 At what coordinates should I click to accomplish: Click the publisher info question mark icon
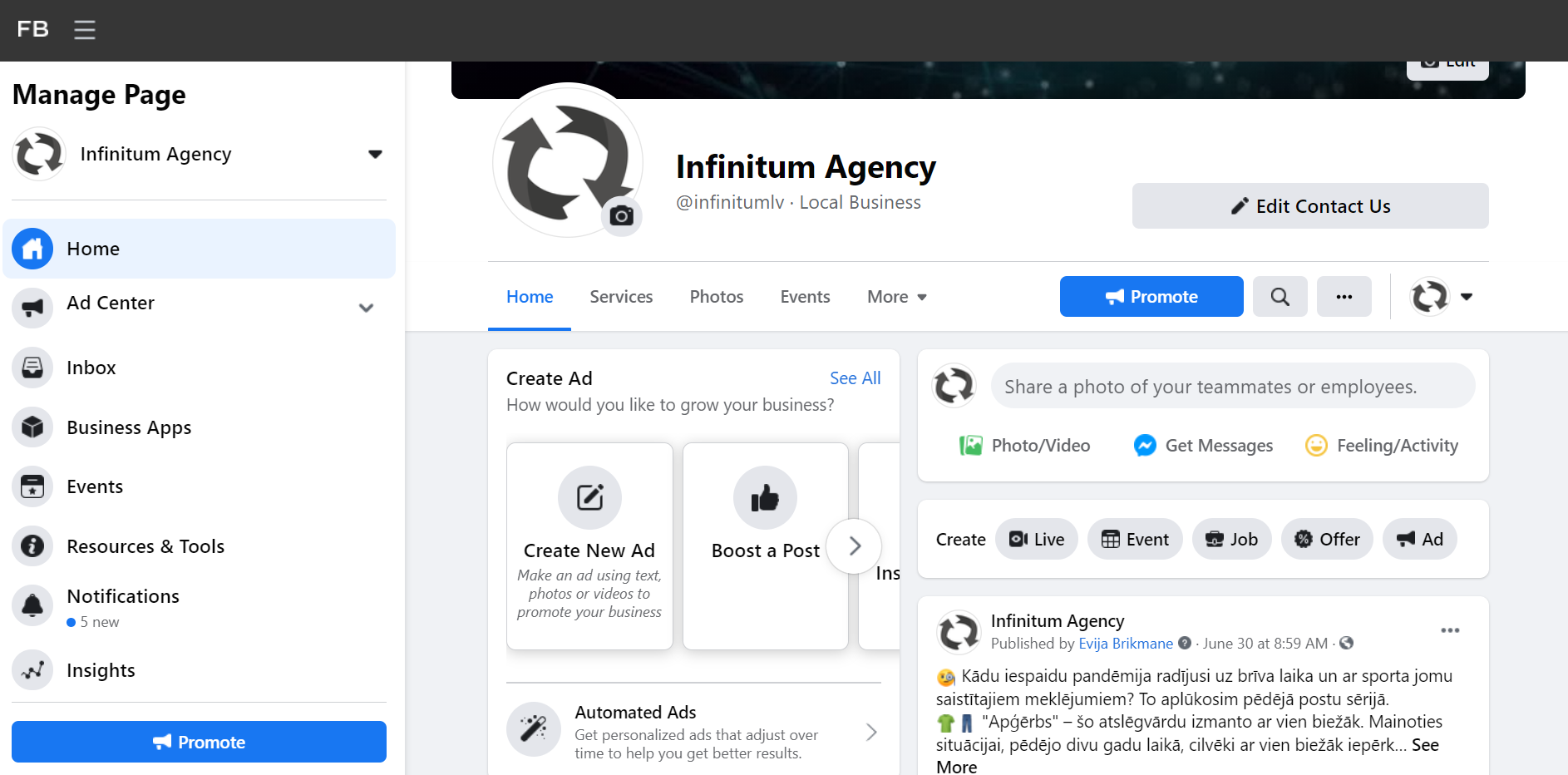[x=1185, y=643]
